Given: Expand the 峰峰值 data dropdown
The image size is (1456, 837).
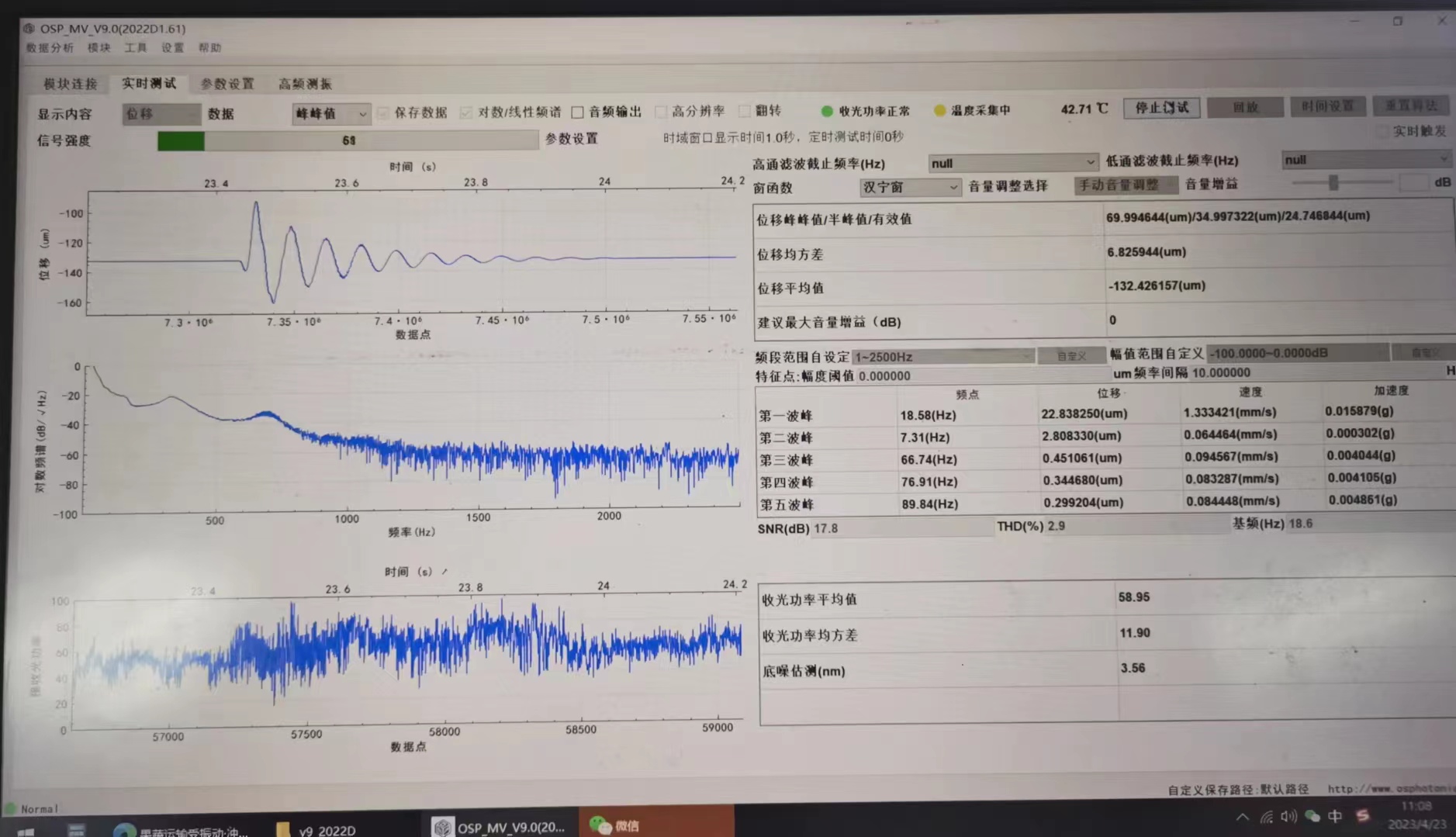Looking at the screenshot, I should [330, 113].
